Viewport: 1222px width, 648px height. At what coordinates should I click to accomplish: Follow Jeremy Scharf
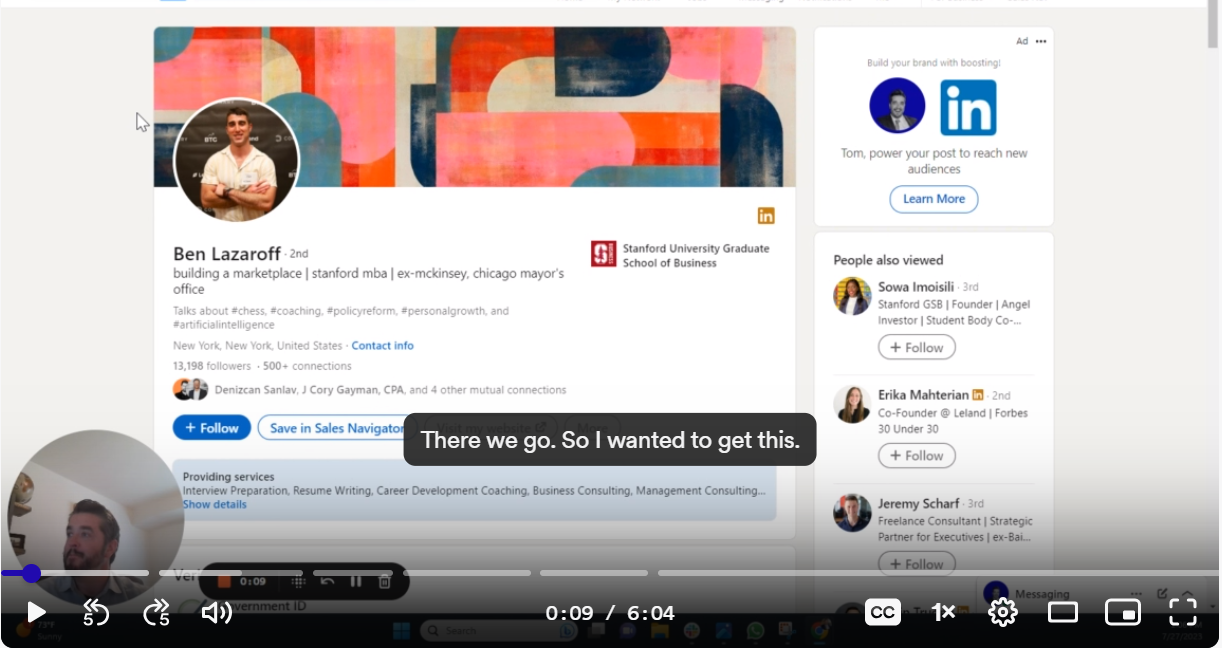(x=917, y=563)
